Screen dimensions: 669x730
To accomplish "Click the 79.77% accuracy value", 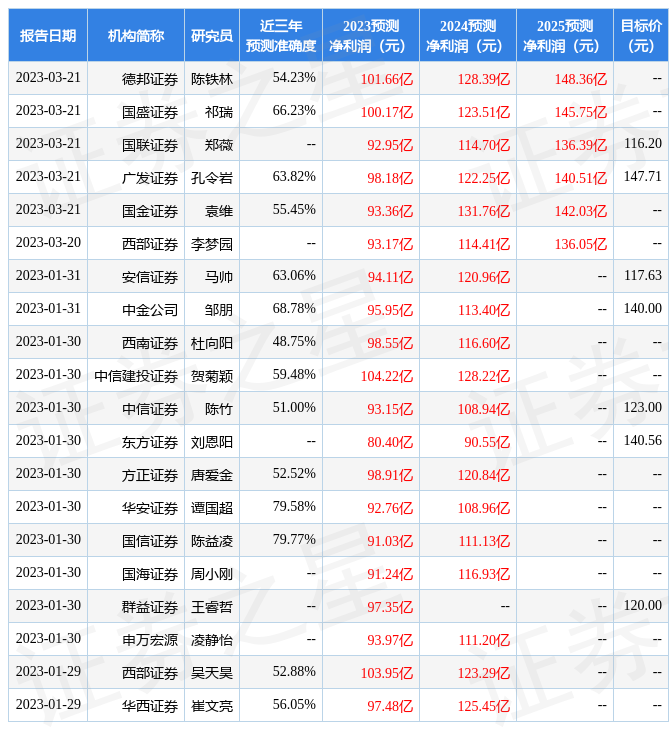I will click(294, 540).
